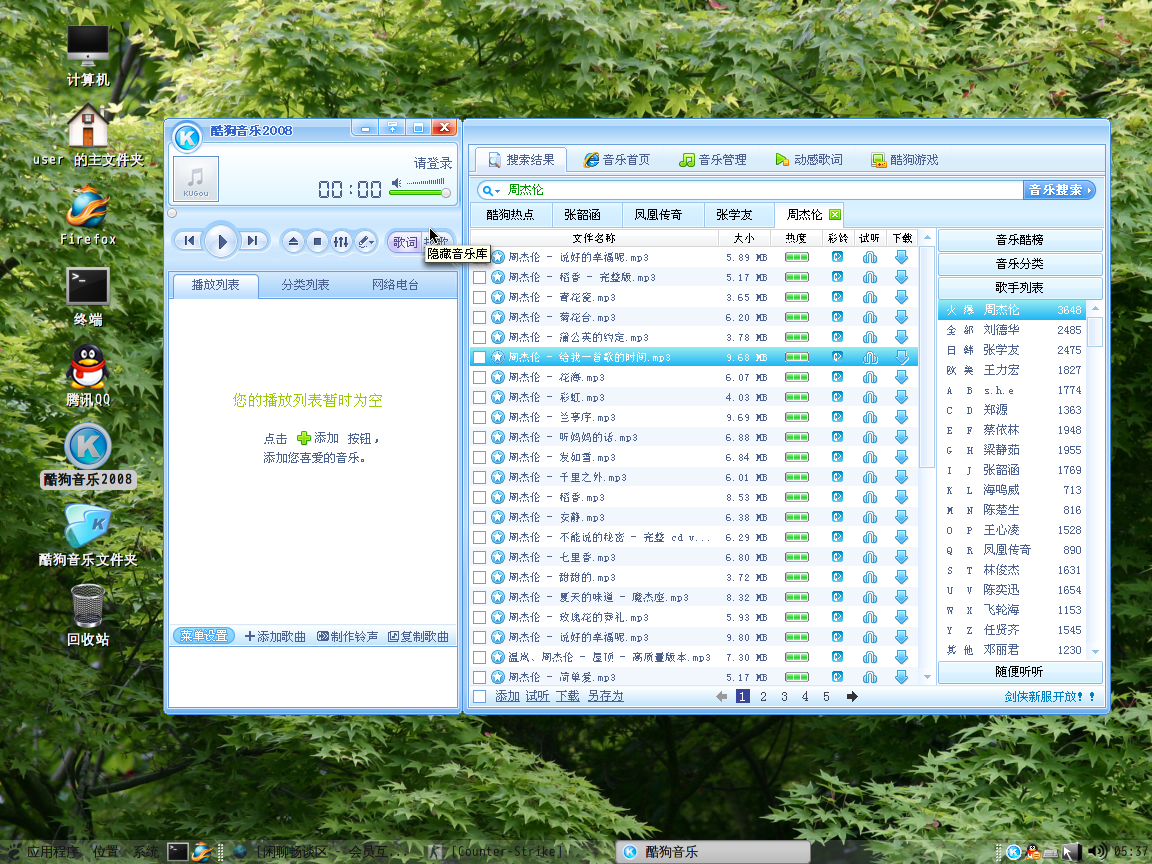This screenshot has height=864, width=1152.
Task: Download 七里香.mp3 with its arrow icon
Action: tap(901, 557)
